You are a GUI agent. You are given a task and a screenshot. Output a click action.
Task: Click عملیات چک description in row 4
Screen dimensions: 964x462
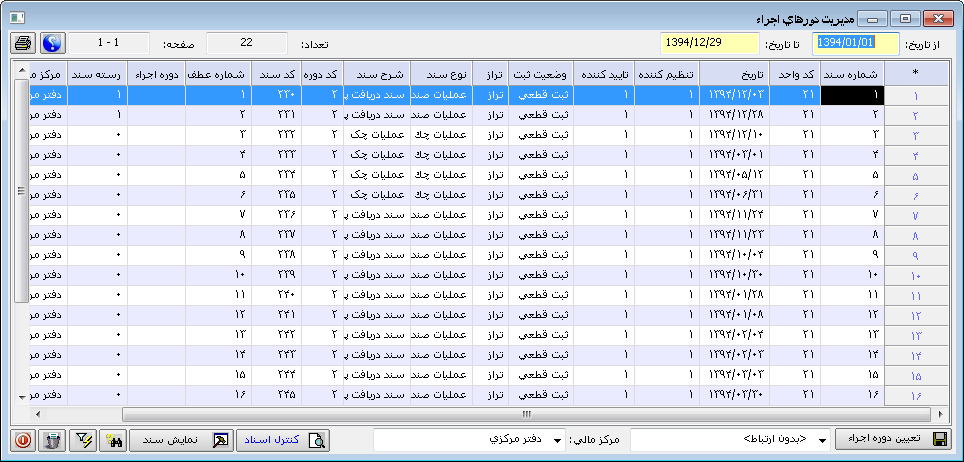376,155
